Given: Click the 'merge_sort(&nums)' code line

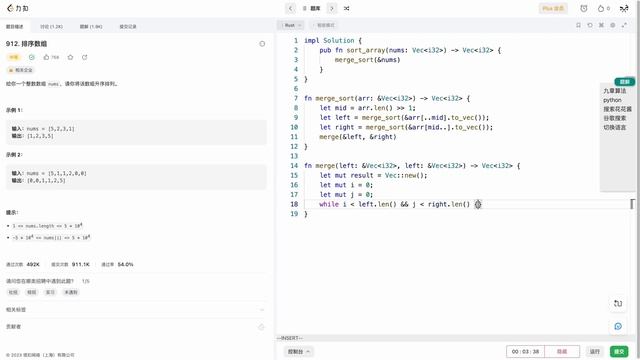Looking at the screenshot, I should coord(367,60).
